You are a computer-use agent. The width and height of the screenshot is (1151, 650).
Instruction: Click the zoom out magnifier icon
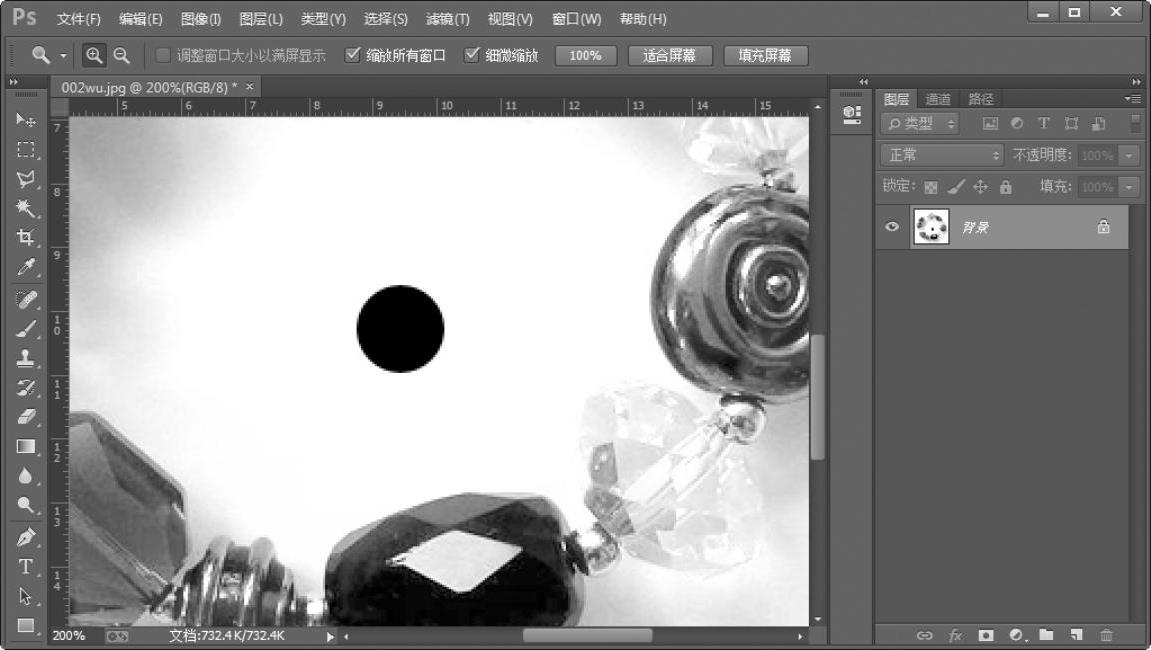[121, 56]
